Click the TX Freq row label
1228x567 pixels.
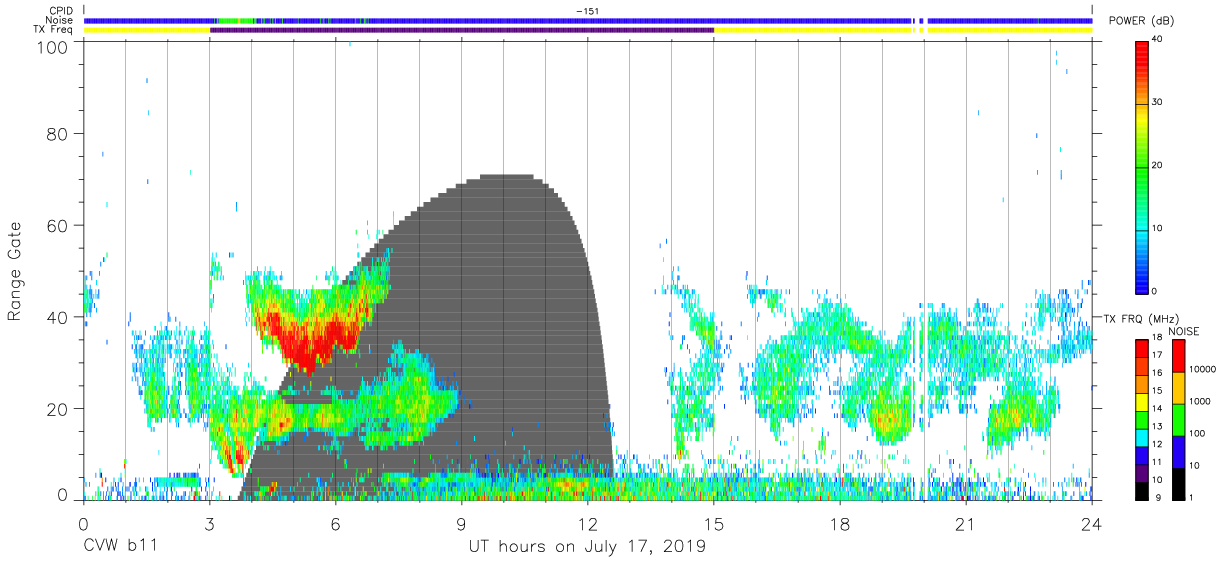point(54,30)
